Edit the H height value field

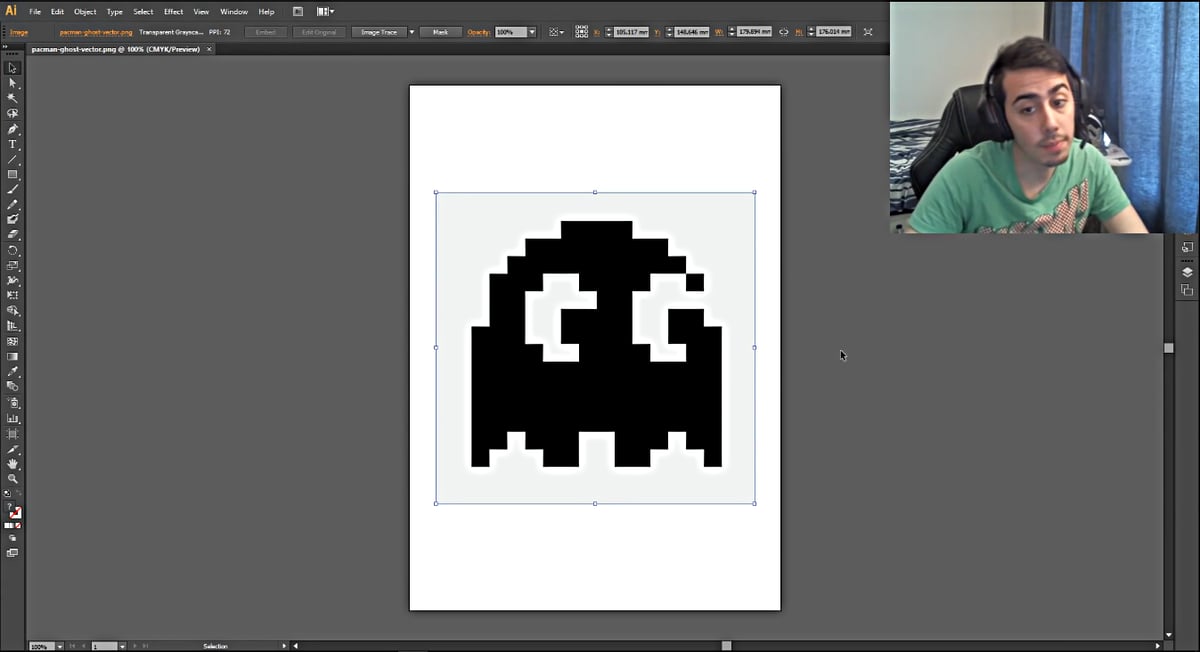pos(833,32)
